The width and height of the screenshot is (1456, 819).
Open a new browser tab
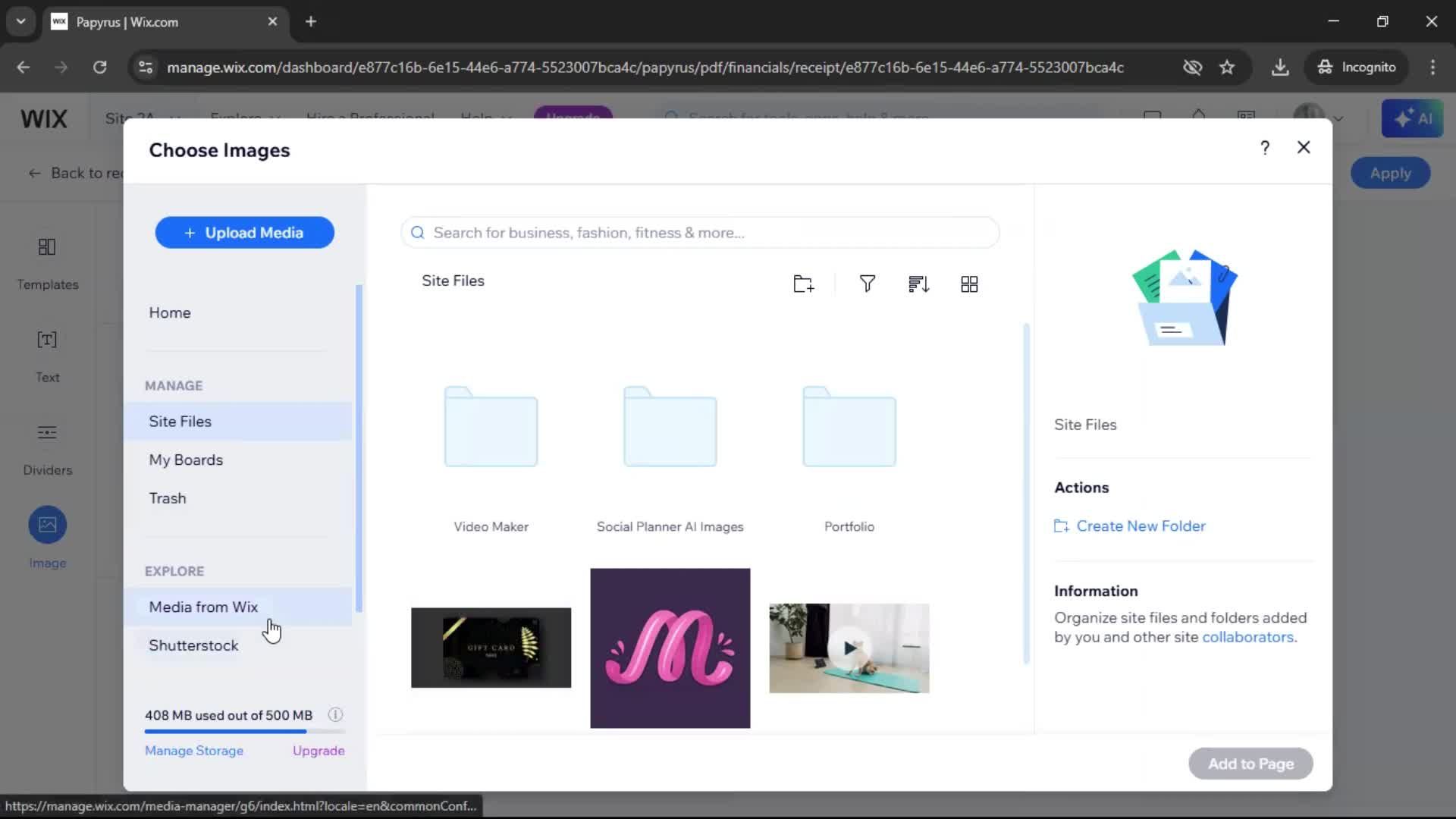[x=311, y=21]
